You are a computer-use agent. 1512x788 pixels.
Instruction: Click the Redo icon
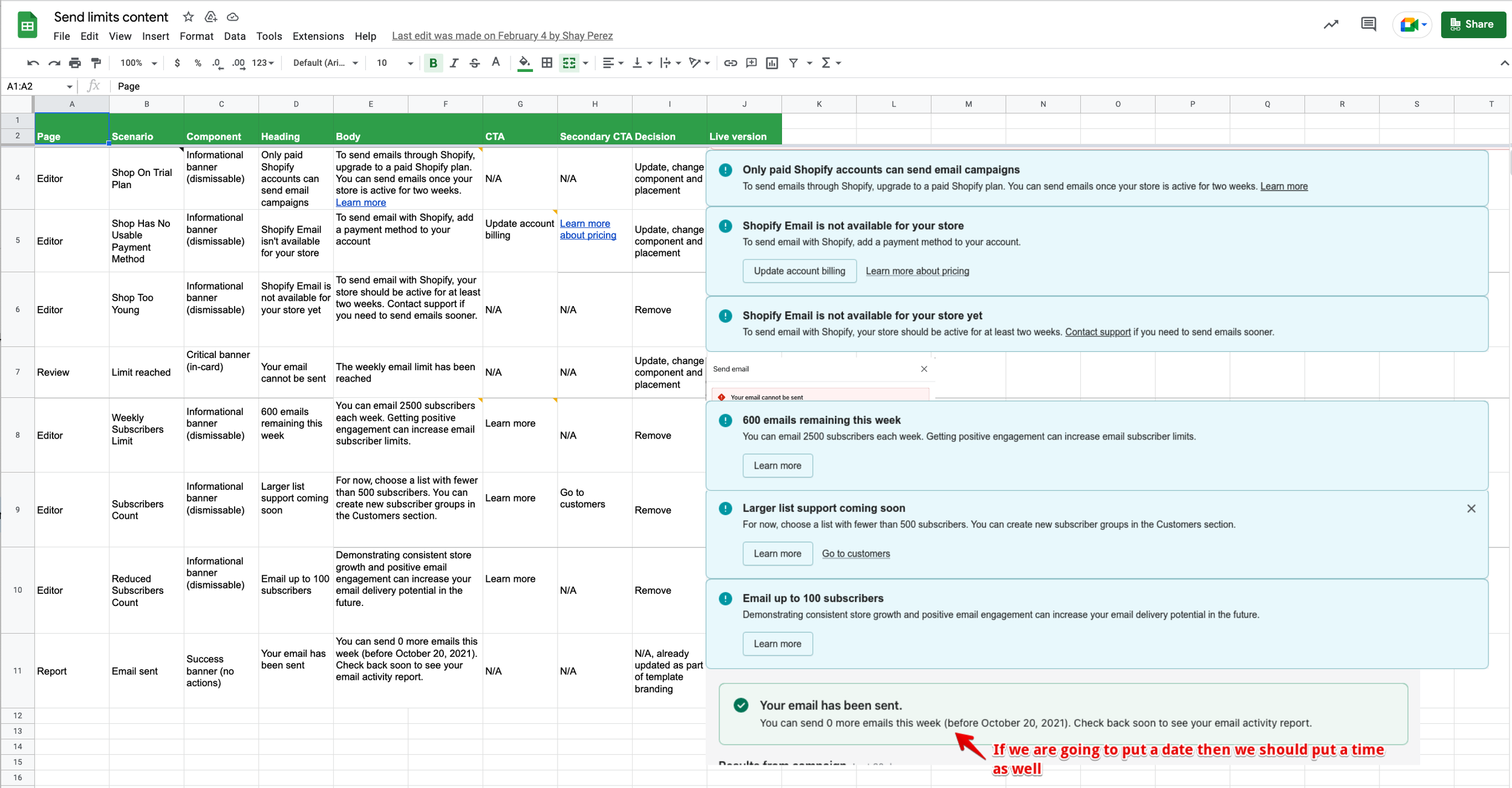click(x=54, y=63)
